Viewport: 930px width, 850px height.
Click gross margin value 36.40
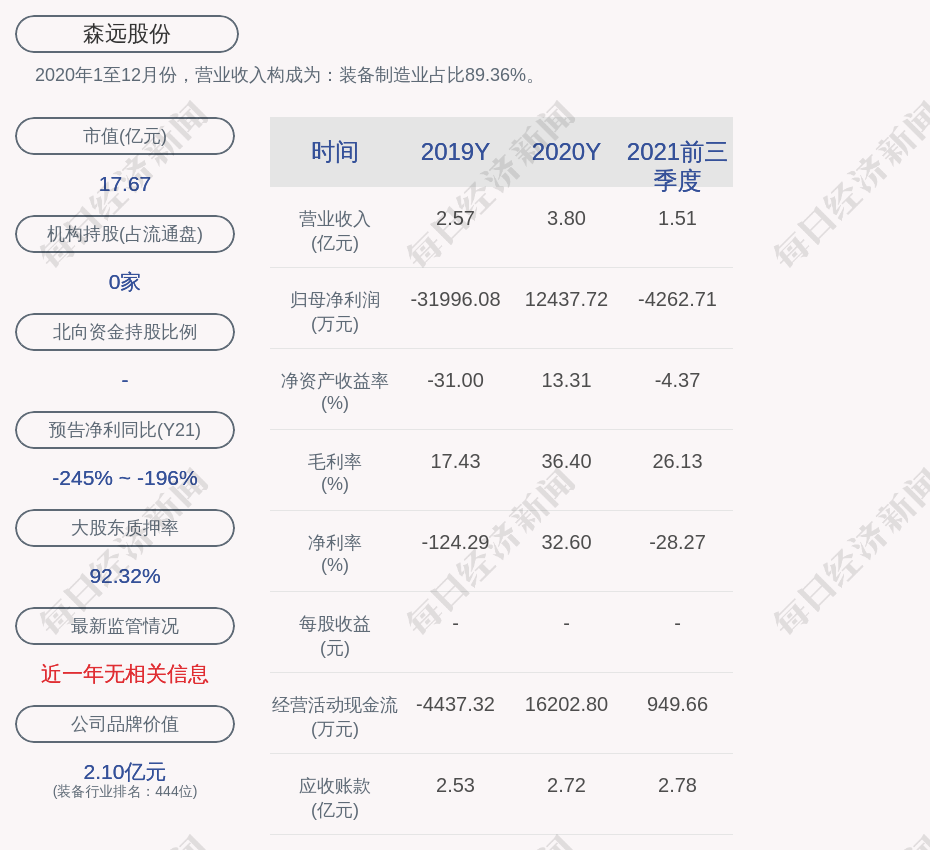point(566,461)
